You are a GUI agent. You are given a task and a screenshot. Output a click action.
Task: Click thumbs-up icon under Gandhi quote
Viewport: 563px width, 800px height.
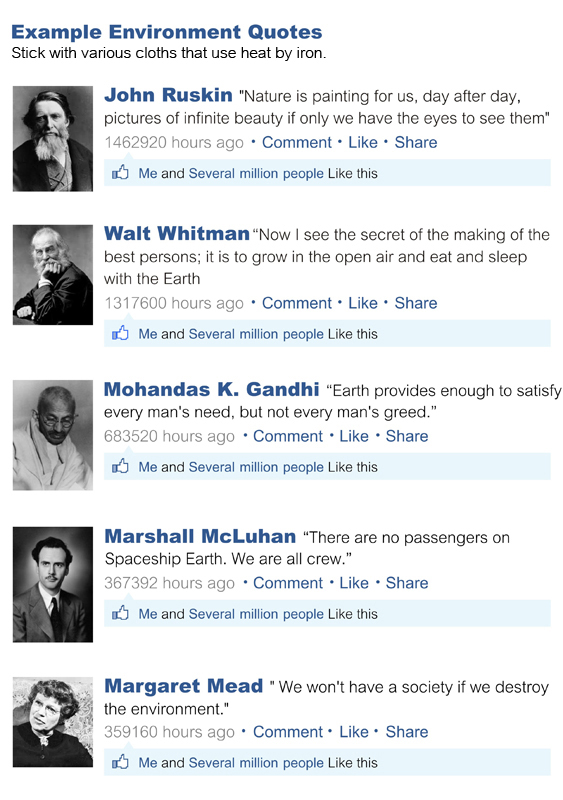click(x=120, y=466)
